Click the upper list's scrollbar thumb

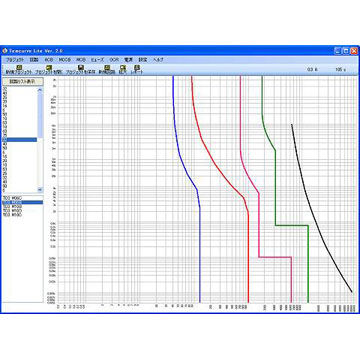[x=40, y=115]
